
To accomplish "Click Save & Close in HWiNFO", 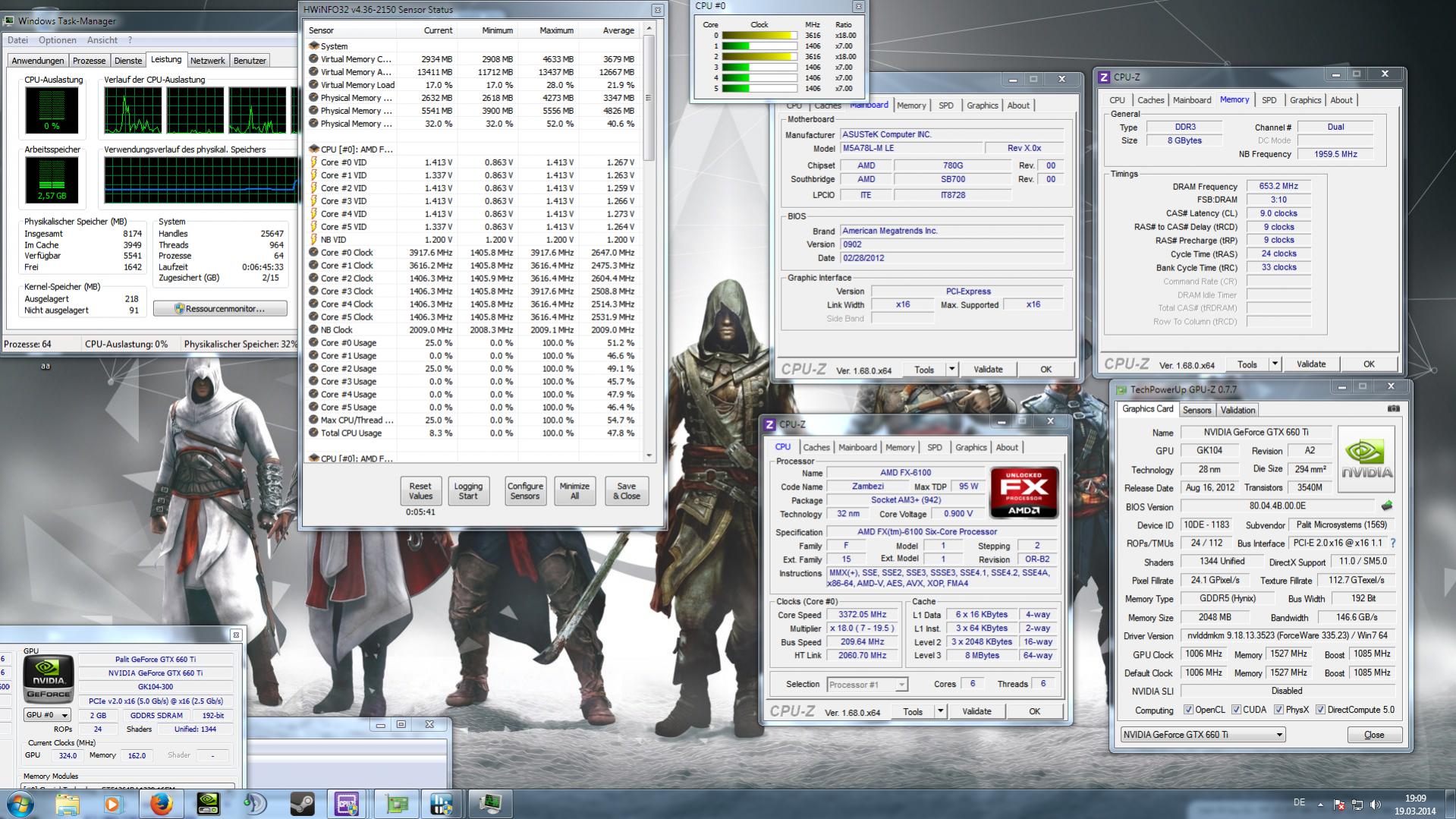I will click(x=627, y=491).
